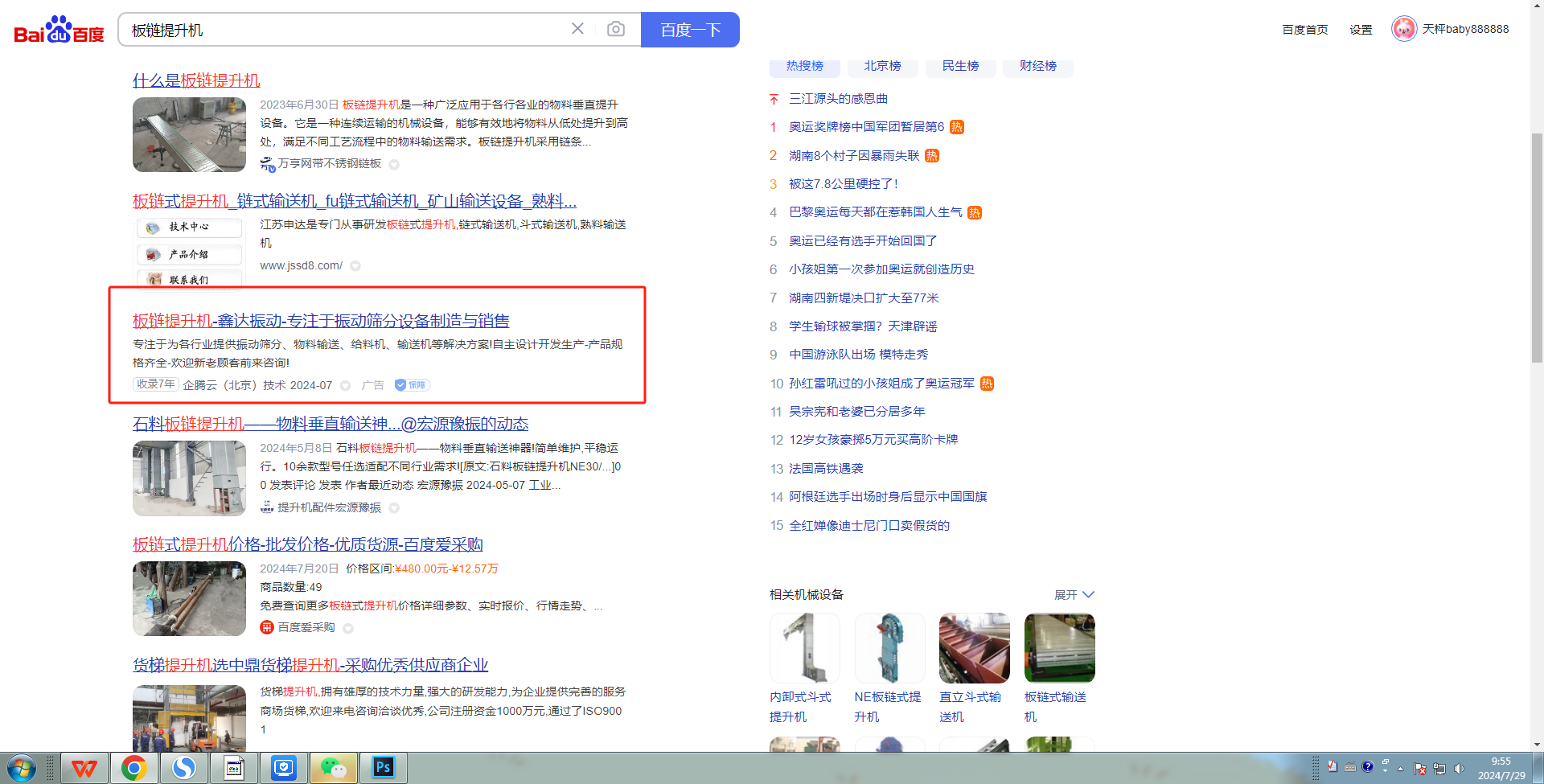Show hidden system tray icons

point(1401,769)
